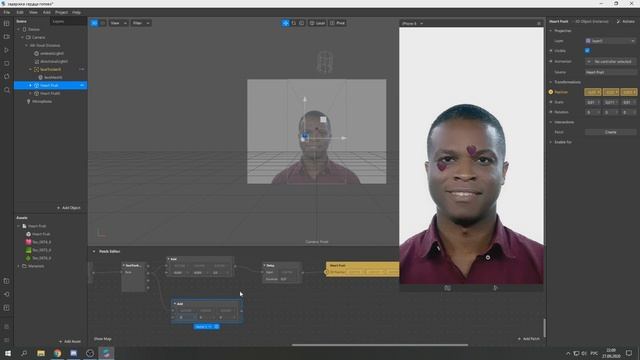This screenshot has width=640, height=360.
Task: Open the viewport Filter dropdown
Action: [x=141, y=23]
